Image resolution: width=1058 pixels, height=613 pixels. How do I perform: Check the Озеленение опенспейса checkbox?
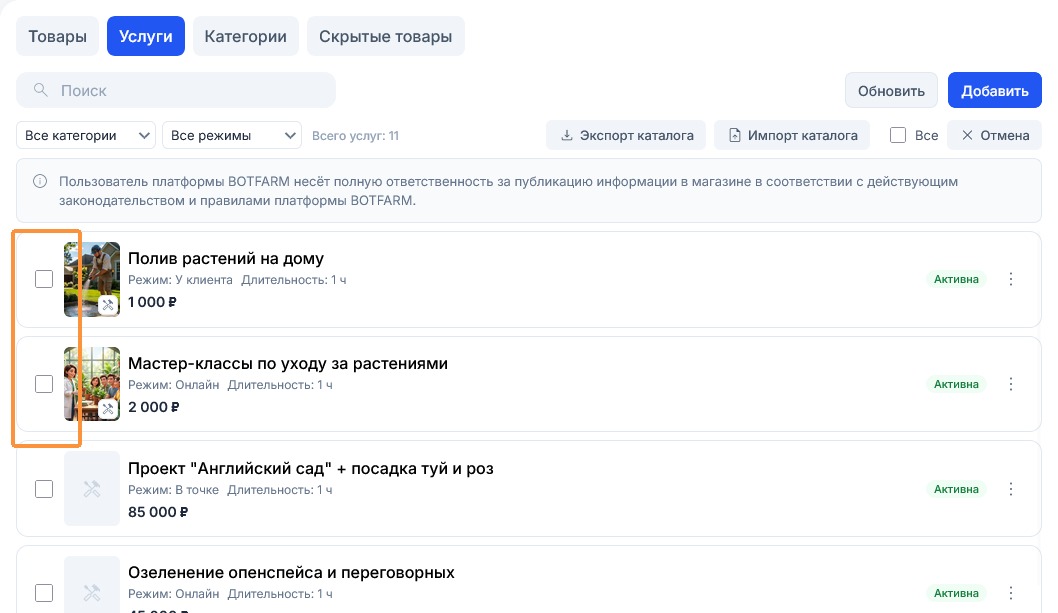click(x=44, y=593)
